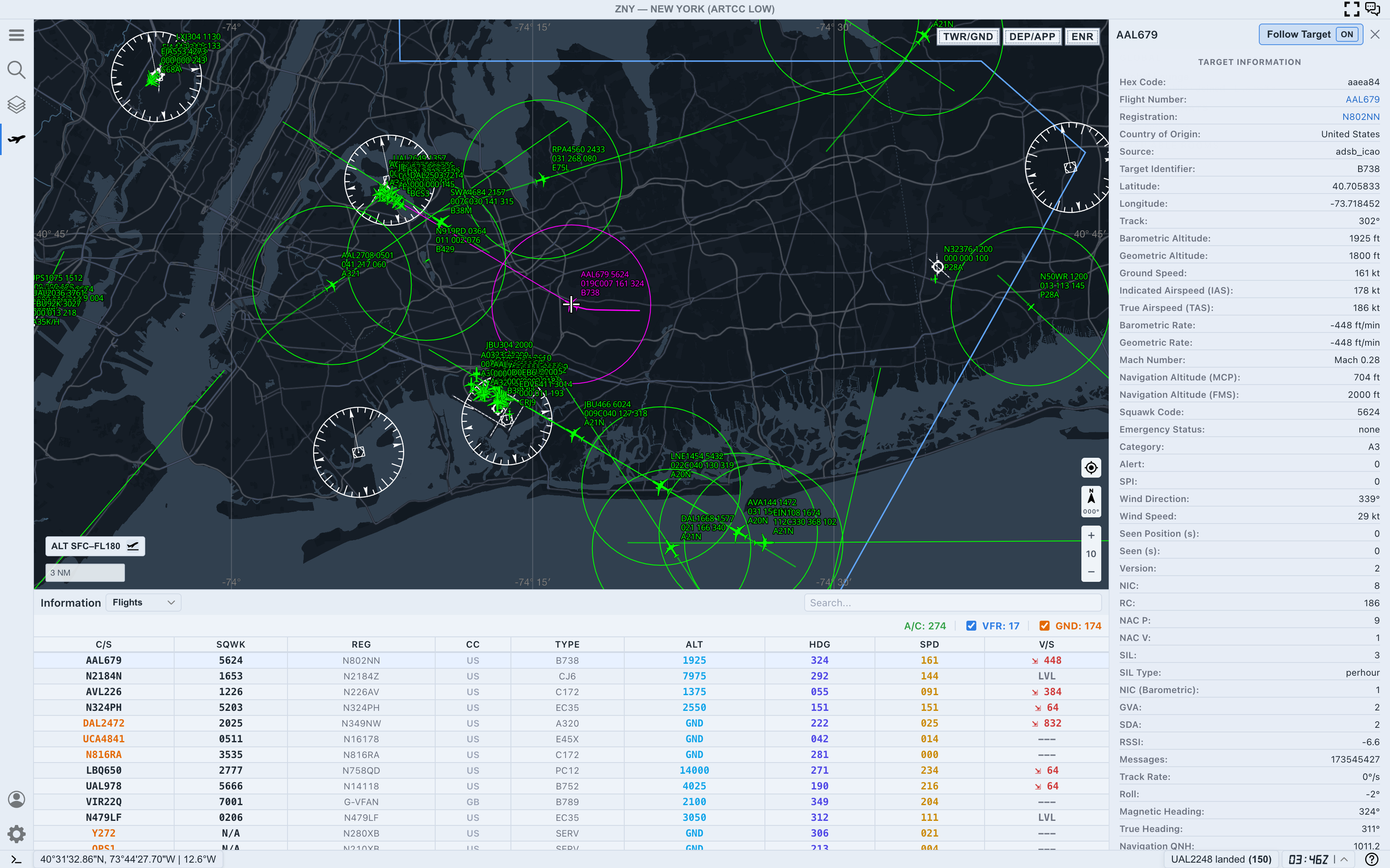Focus the flights Search field
Viewport: 1390px width, 868px height.
point(952,603)
